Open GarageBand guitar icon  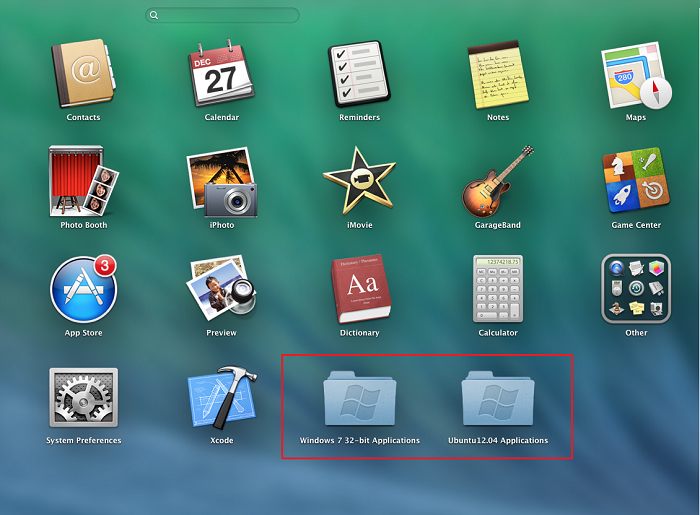498,182
